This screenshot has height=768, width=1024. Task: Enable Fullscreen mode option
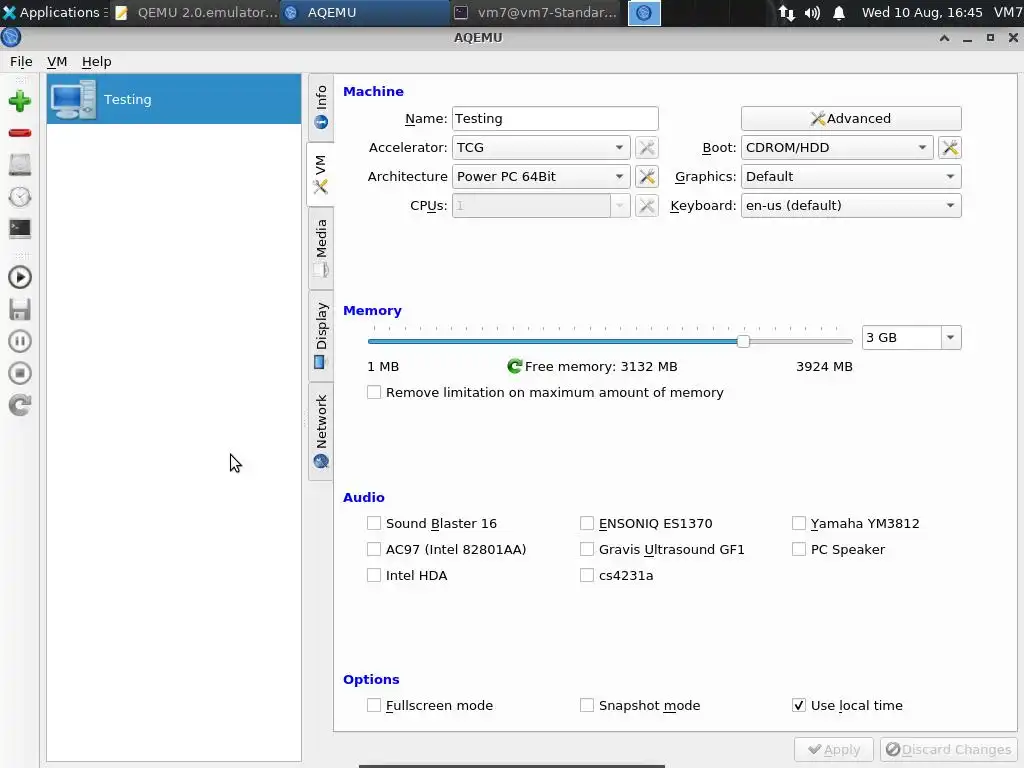point(374,705)
